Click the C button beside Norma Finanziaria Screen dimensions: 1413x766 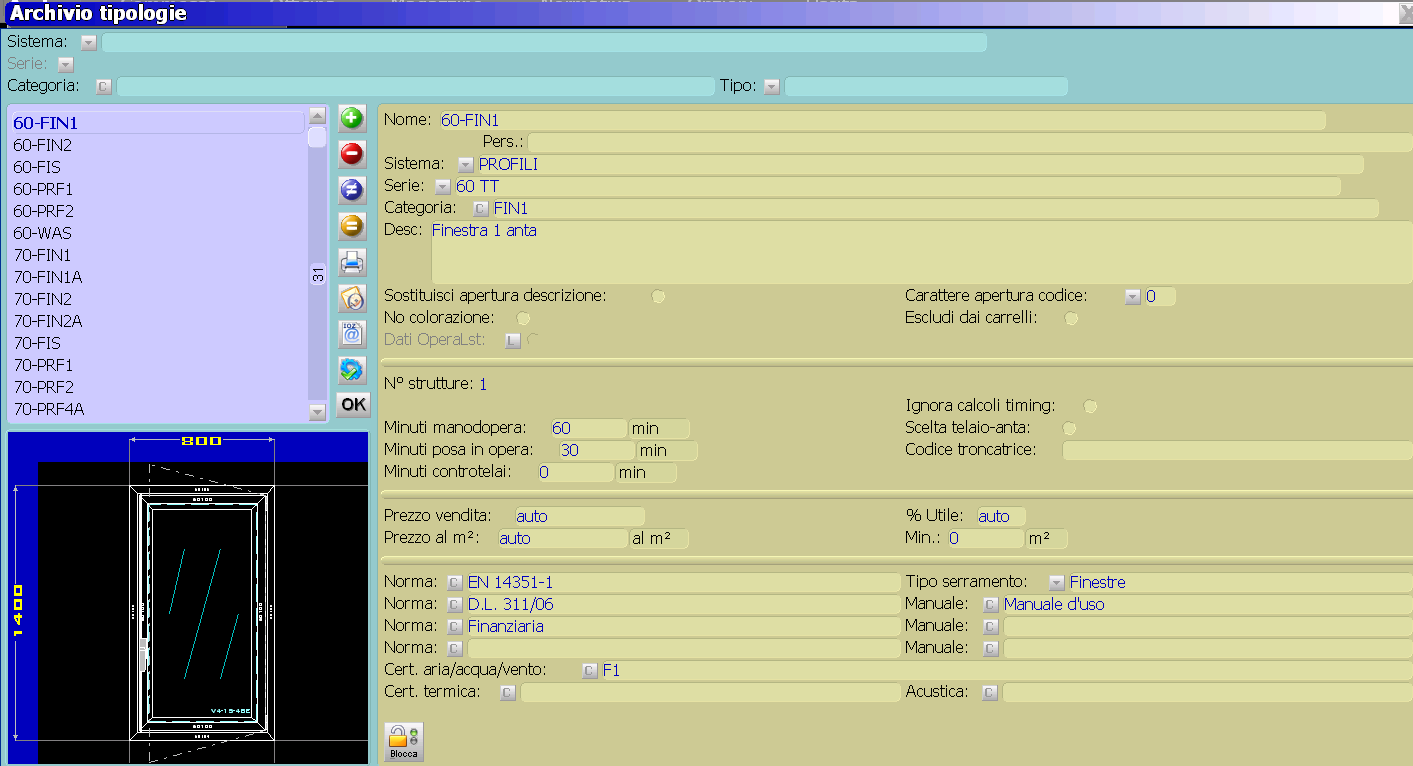[454, 627]
